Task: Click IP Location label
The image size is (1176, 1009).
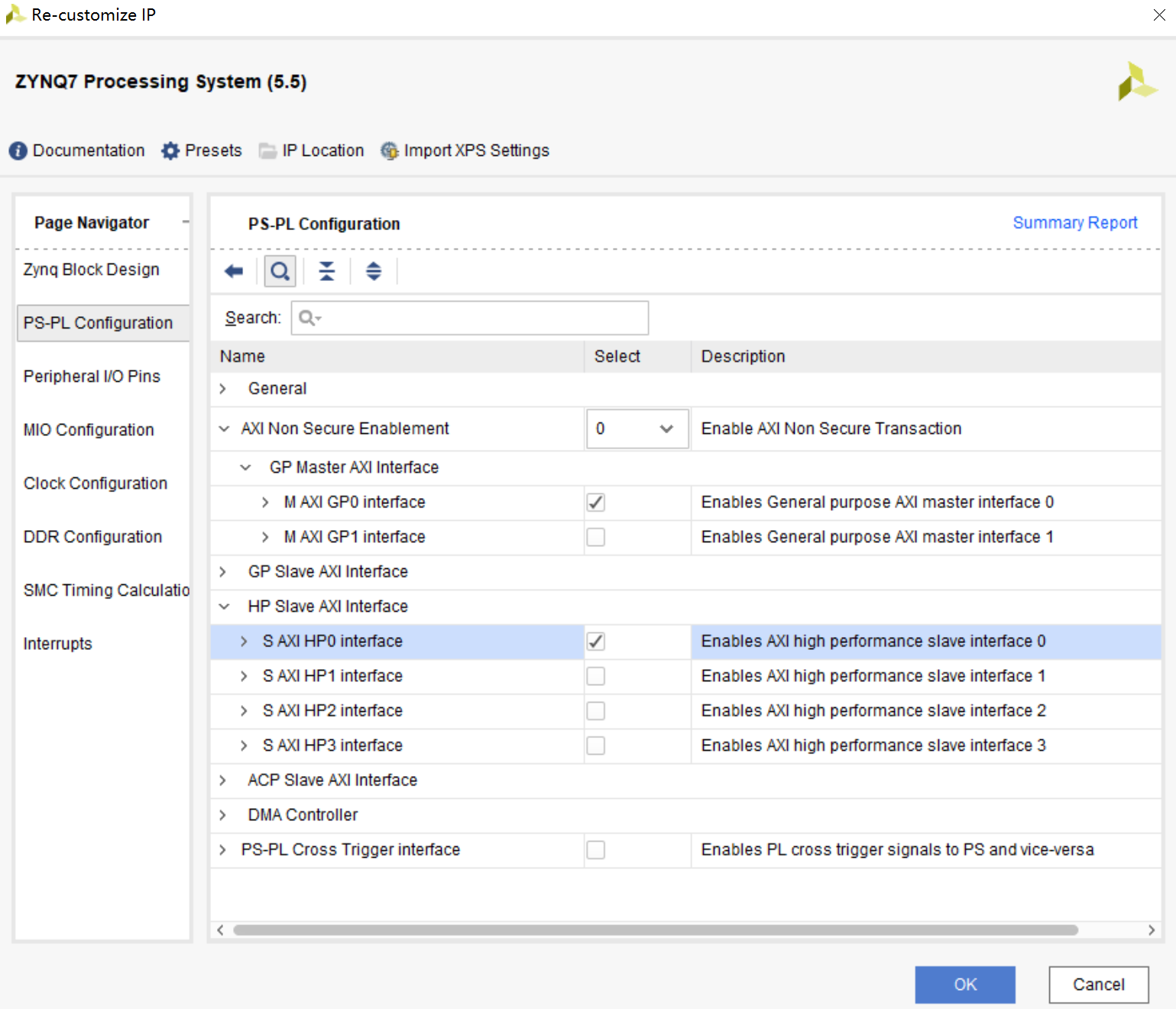Action: click(323, 150)
